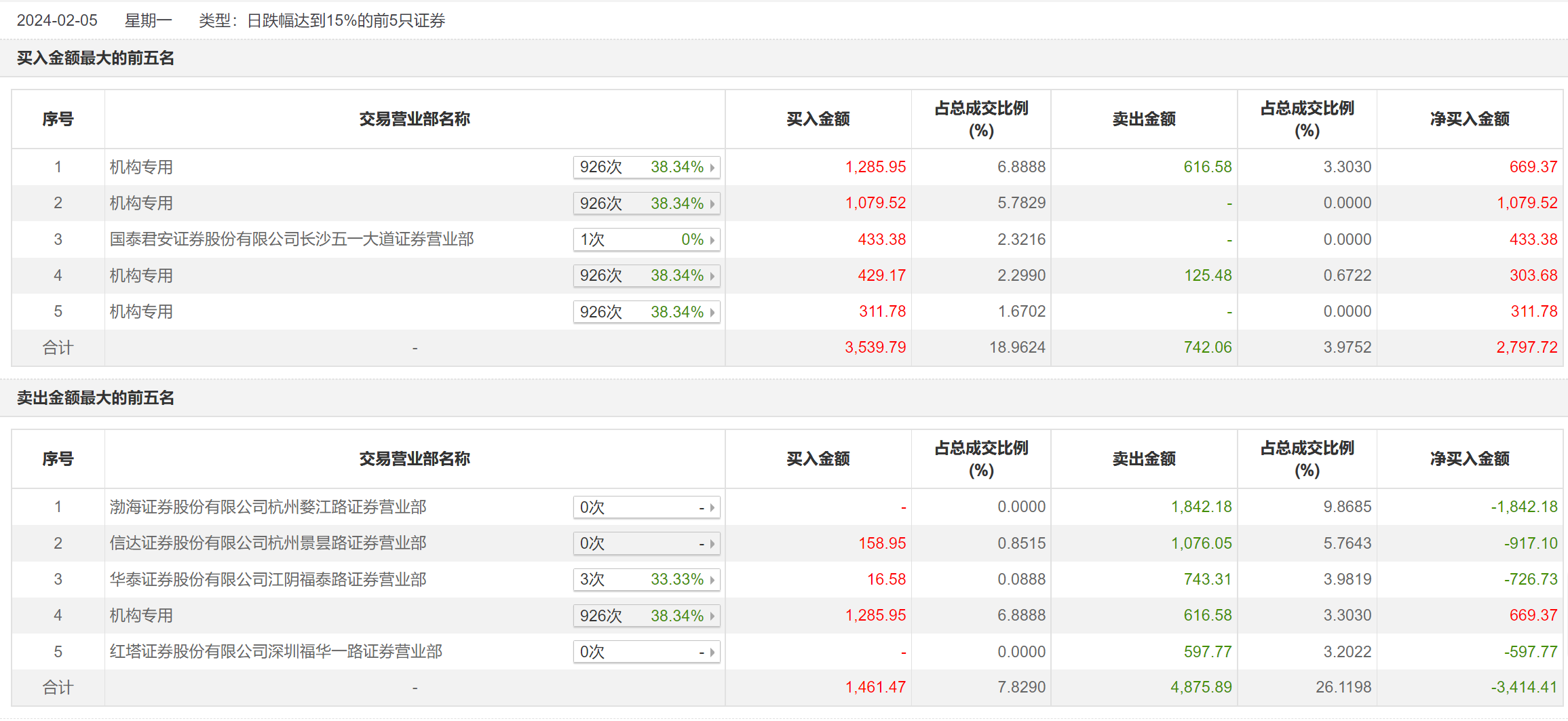Click arrow in 红塔证券 row's 0次 box
The width and height of the screenshot is (1568, 721).
point(712,652)
